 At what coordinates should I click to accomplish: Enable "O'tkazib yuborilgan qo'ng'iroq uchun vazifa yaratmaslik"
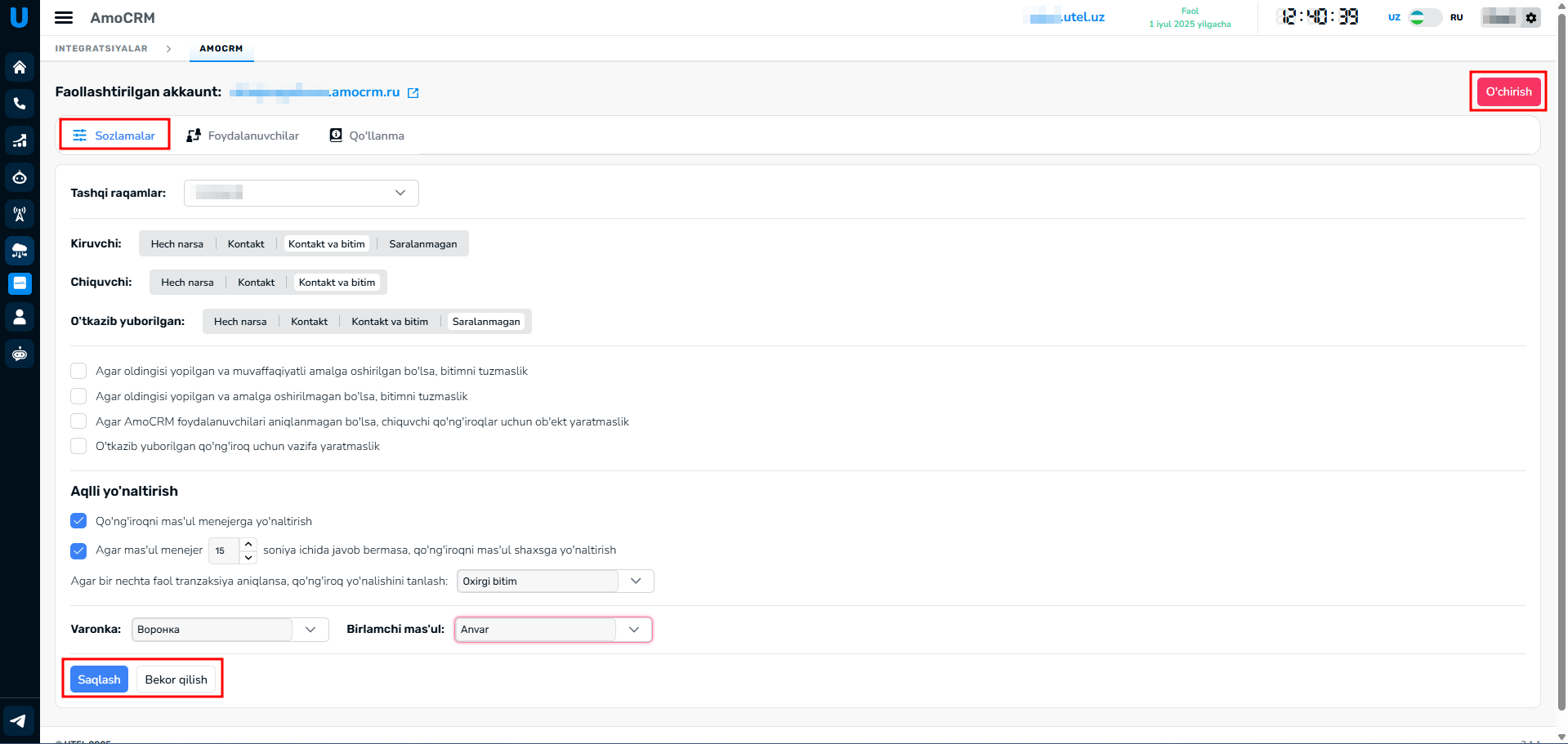[x=78, y=446]
